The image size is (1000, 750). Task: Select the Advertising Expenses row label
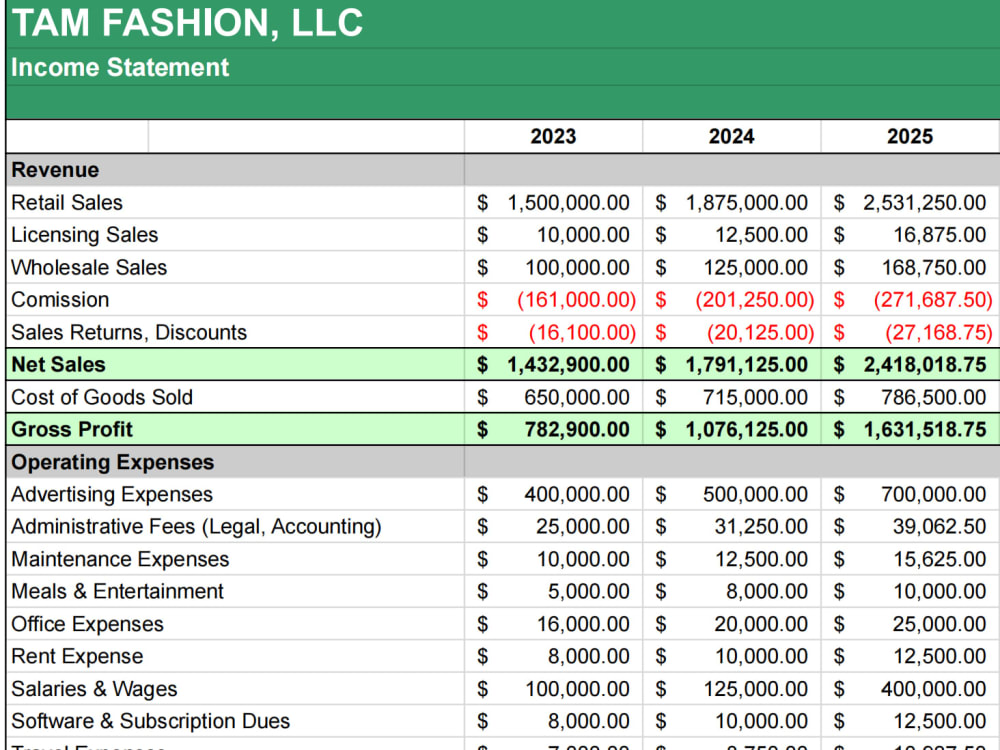tap(112, 494)
